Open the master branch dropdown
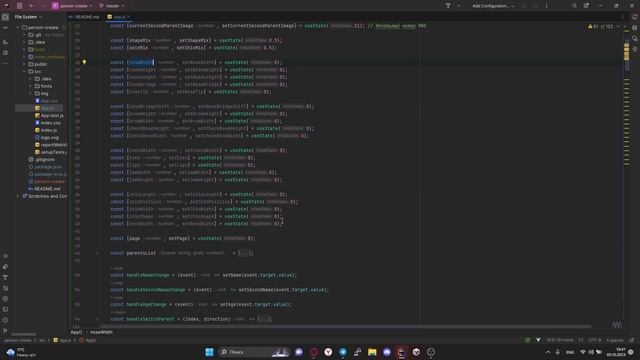 pos(111,6)
